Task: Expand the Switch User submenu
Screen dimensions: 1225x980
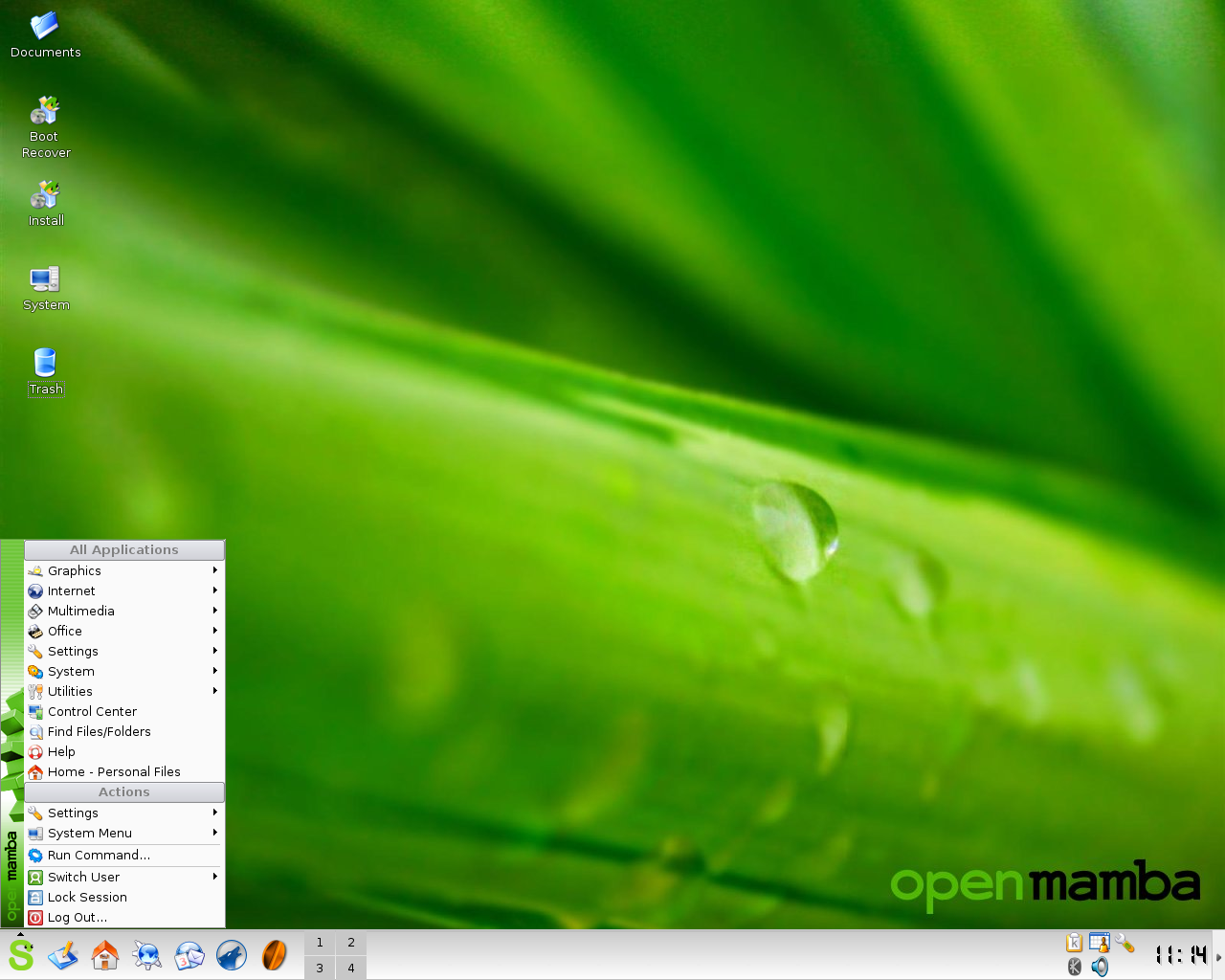Action: coord(124,877)
